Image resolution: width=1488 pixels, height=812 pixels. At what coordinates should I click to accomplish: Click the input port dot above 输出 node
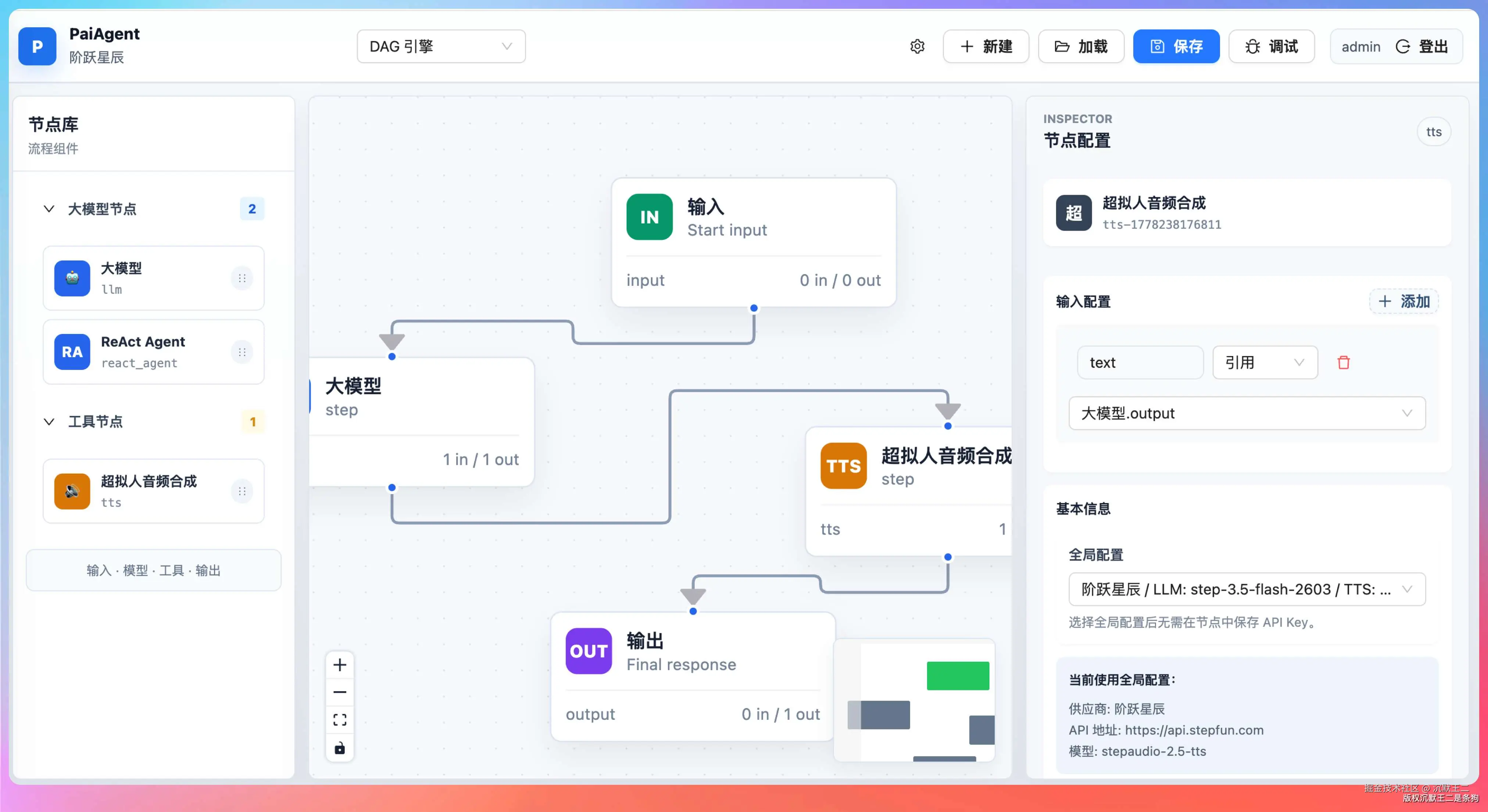[693, 611]
